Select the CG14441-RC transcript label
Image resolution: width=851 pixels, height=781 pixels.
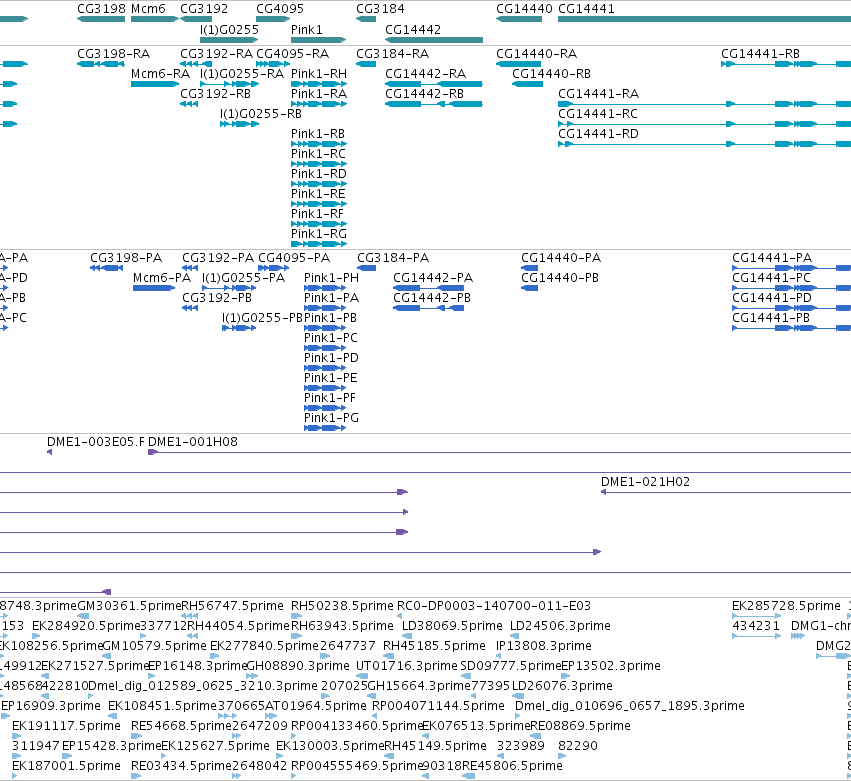click(x=598, y=113)
